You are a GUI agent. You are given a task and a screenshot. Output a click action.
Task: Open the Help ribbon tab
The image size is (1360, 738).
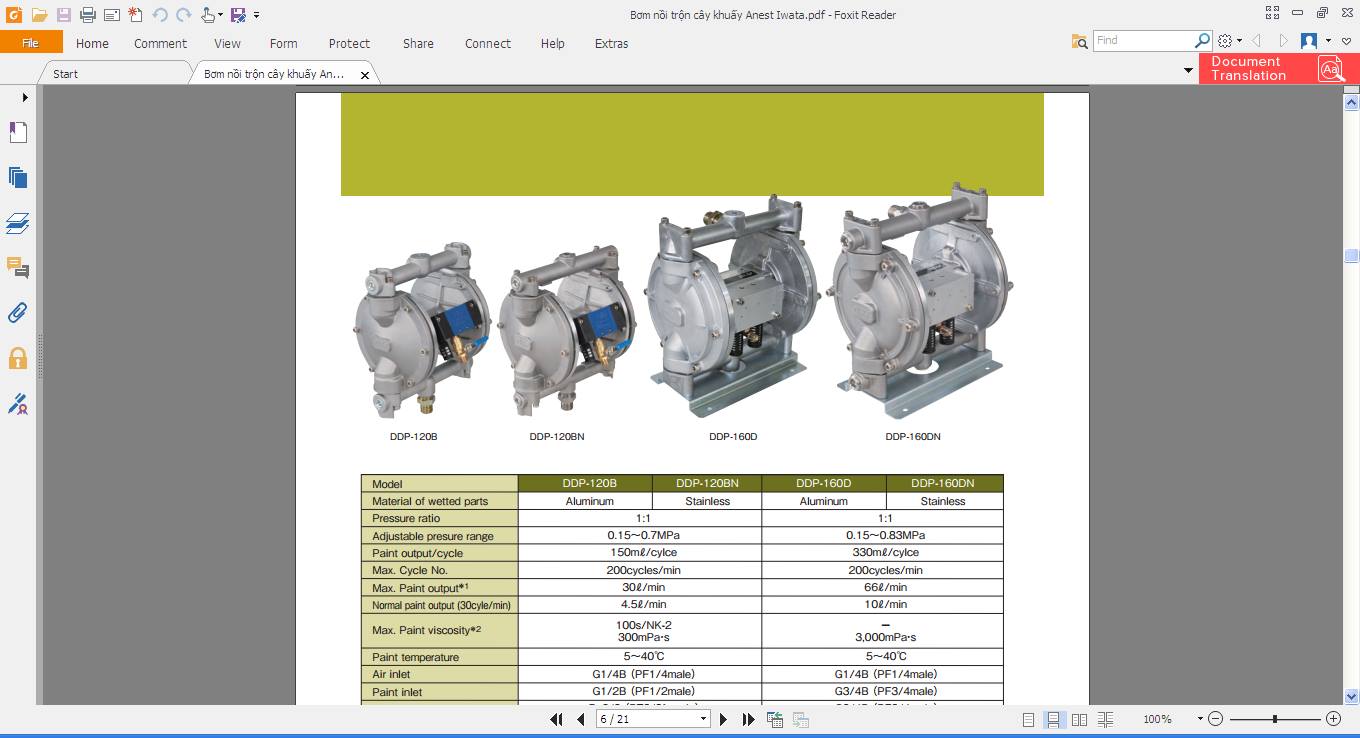552,43
